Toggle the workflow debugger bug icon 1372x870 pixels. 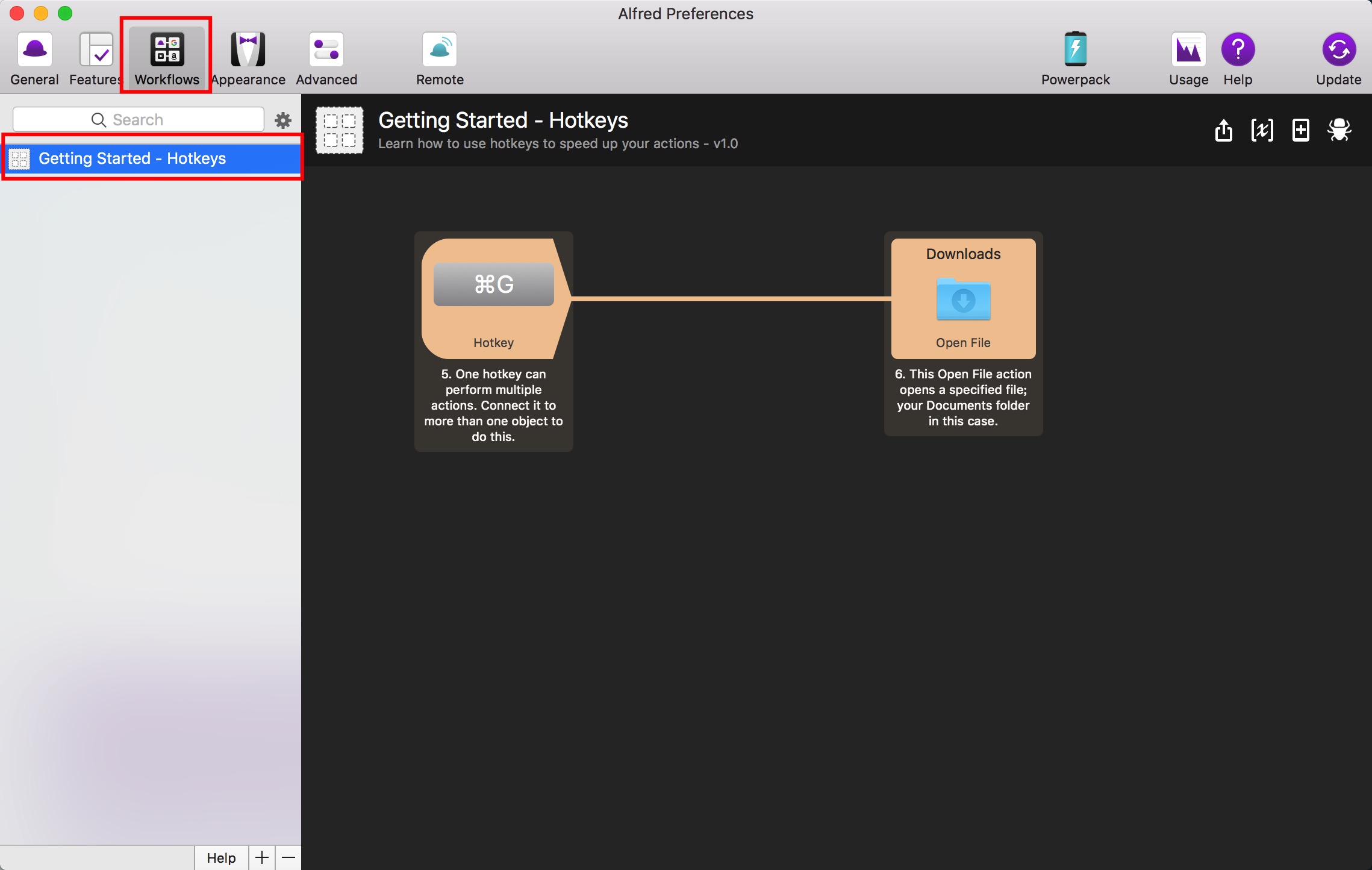(x=1339, y=130)
